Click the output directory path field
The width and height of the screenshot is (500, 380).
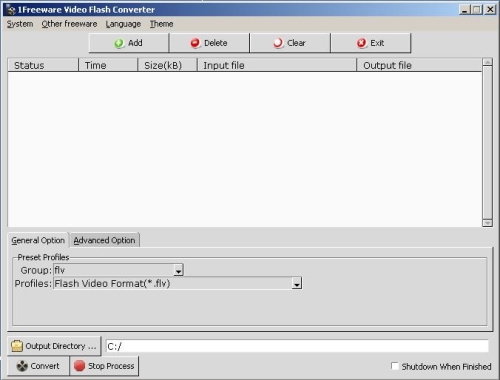(297, 346)
